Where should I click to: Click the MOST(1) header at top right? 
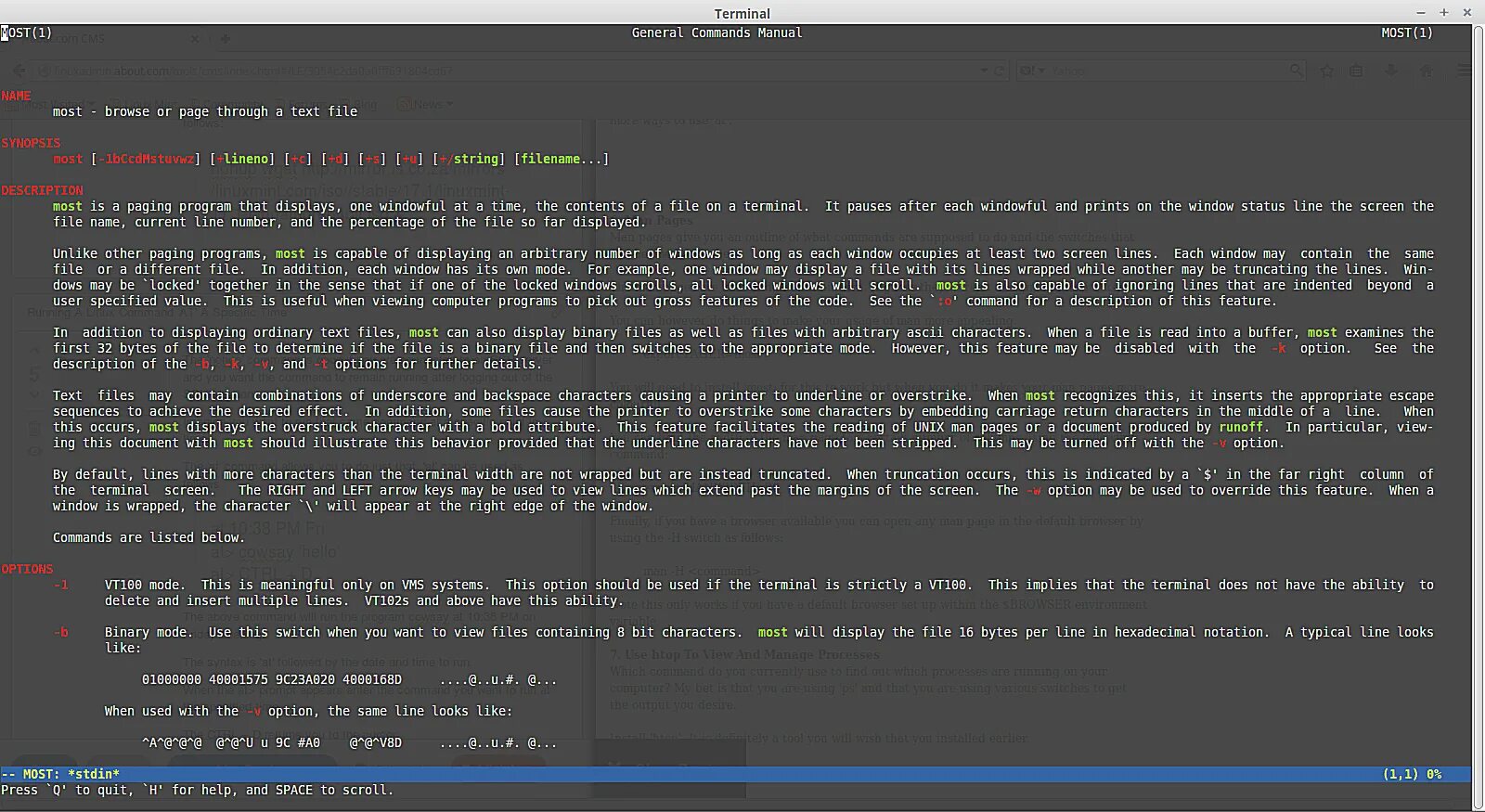[x=1406, y=32]
